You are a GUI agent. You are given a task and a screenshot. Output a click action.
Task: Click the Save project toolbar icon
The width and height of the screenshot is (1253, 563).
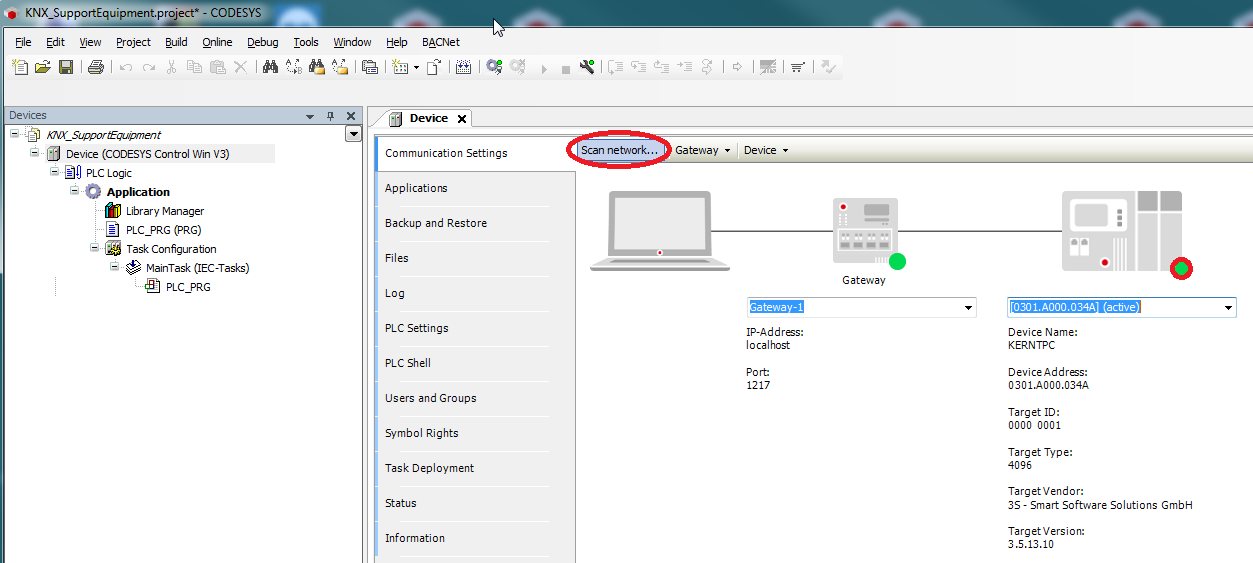click(x=66, y=67)
